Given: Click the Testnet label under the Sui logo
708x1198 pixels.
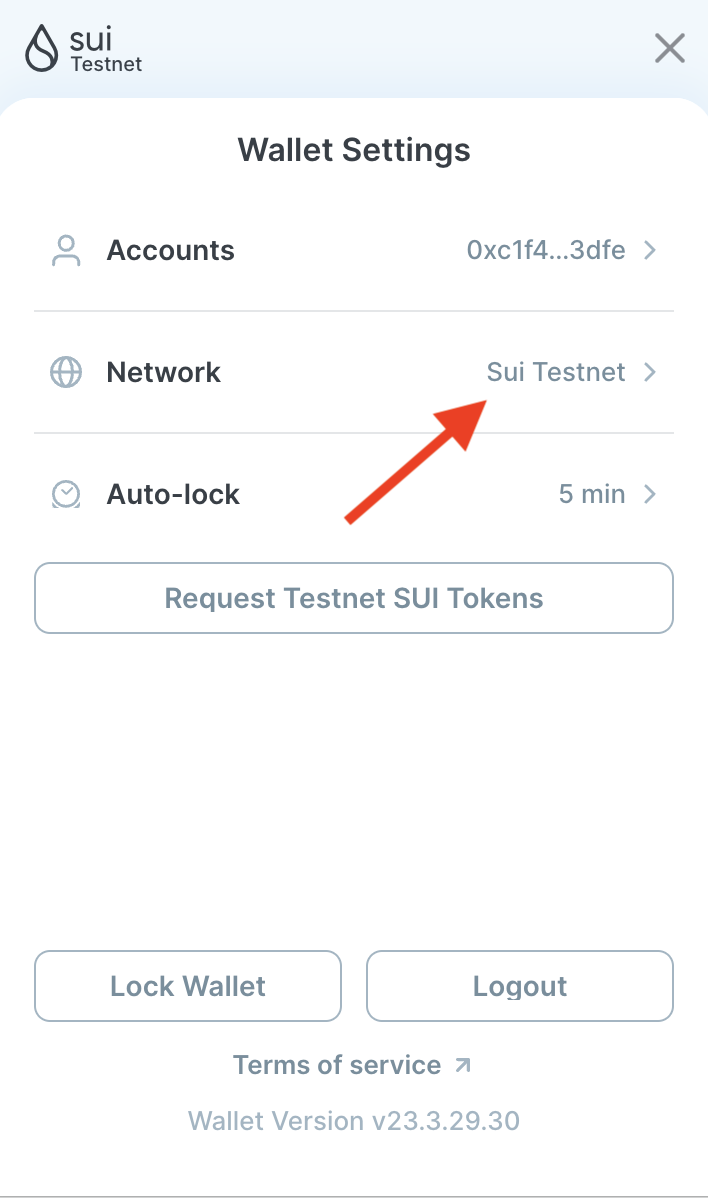Looking at the screenshot, I should tap(106, 62).
